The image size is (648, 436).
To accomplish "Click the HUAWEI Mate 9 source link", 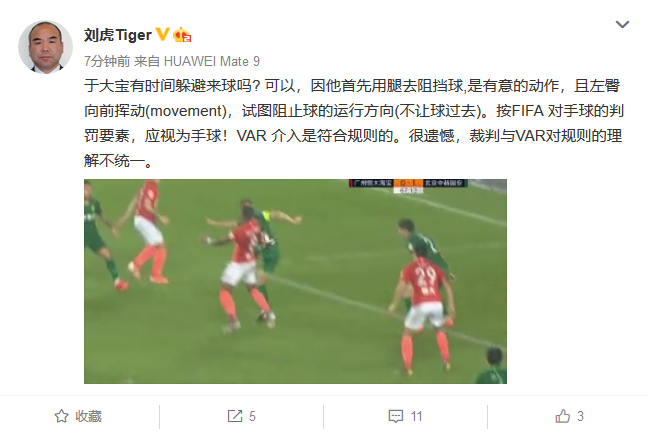I will (212, 61).
